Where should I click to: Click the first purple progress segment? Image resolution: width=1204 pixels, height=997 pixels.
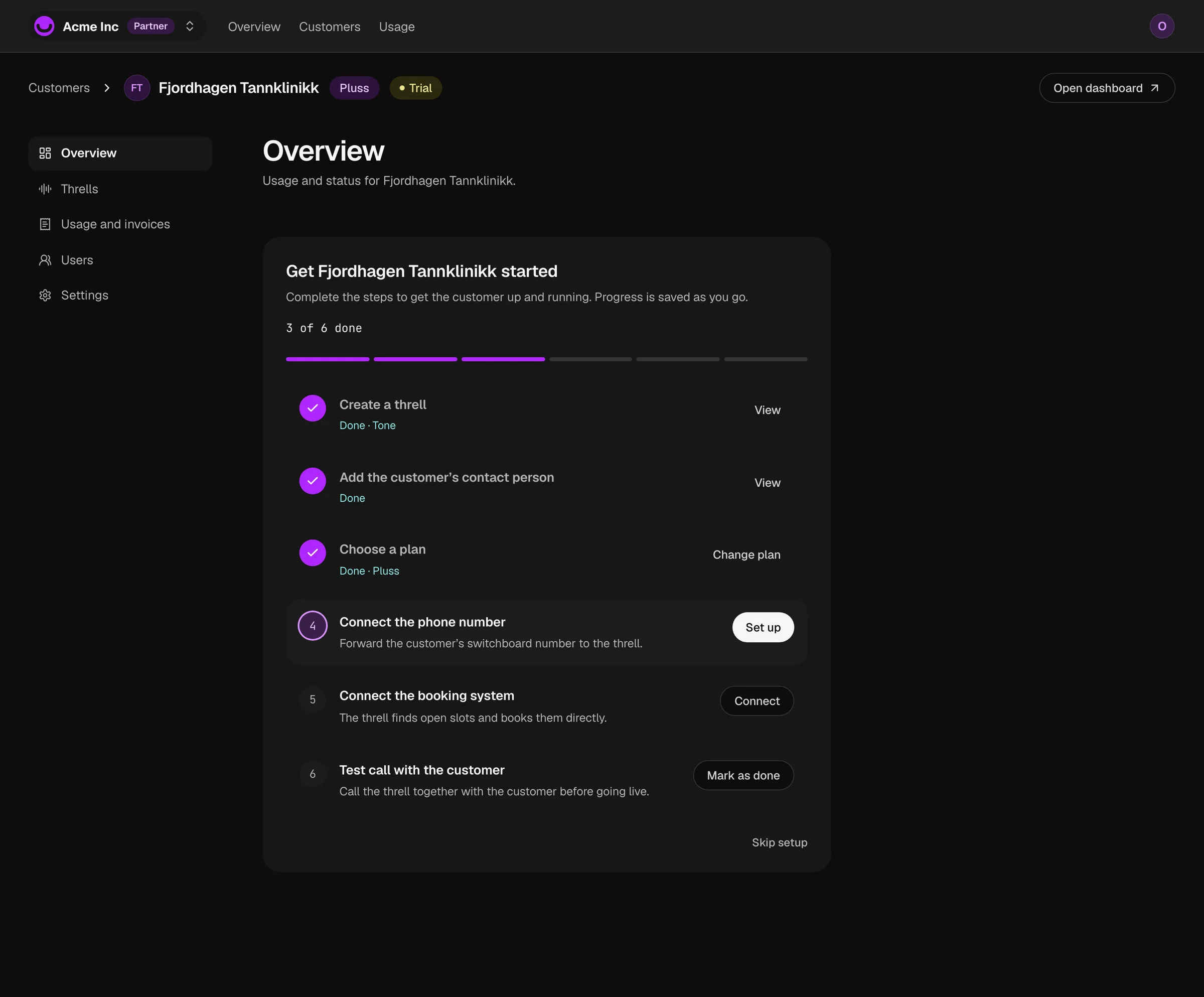coord(328,359)
